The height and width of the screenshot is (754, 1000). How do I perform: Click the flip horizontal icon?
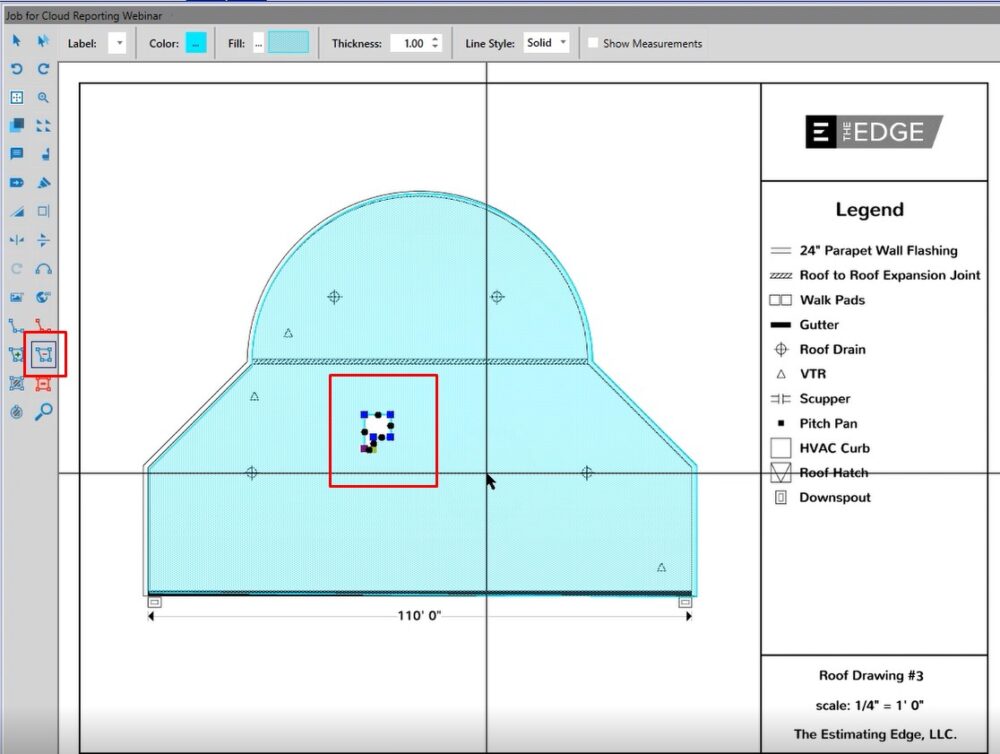pyautogui.click(x=15, y=240)
